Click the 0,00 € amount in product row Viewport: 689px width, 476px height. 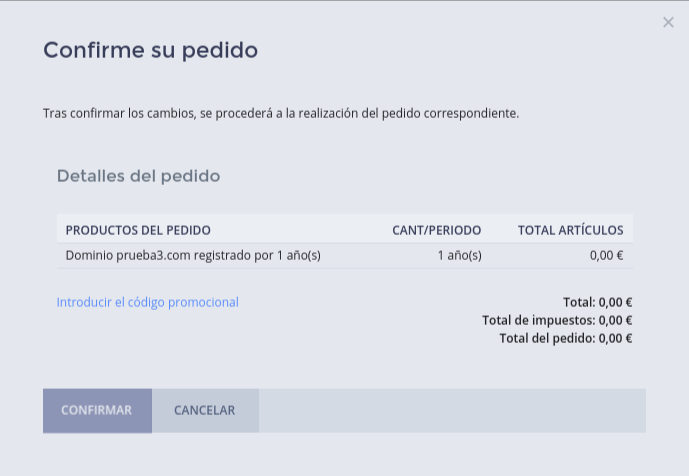point(606,255)
